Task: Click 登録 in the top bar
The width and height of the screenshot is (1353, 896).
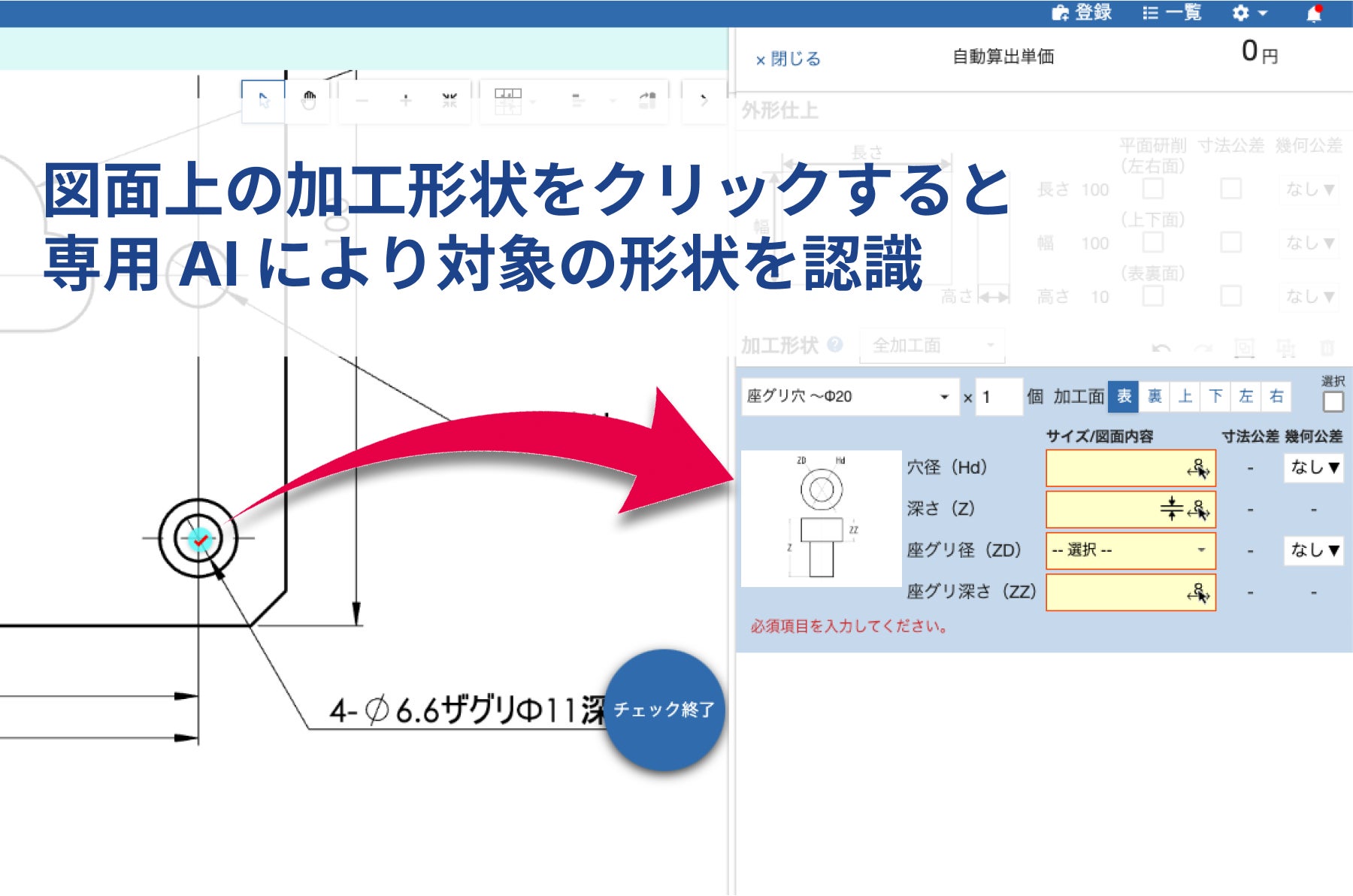Action: [x=1082, y=13]
